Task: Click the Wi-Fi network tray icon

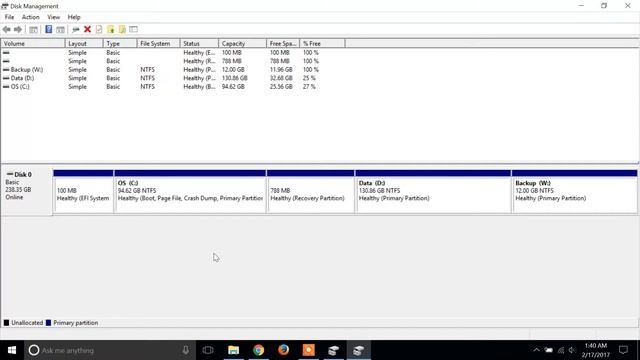Action: coord(561,350)
